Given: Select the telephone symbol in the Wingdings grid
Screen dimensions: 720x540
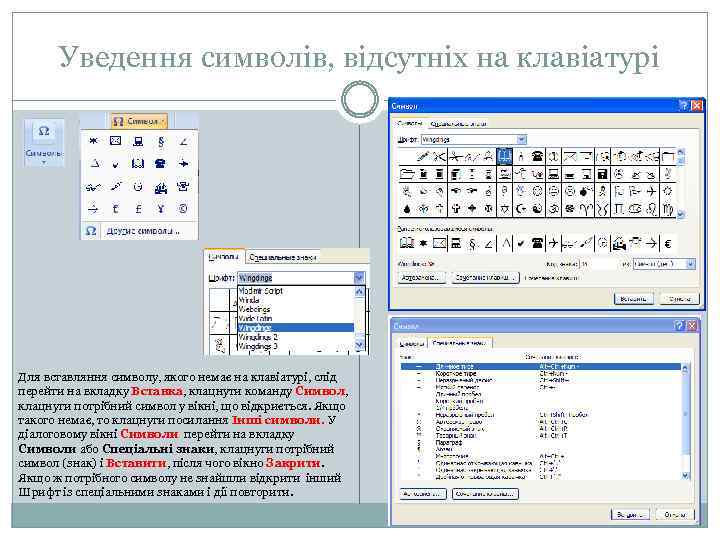Looking at the screenshot, I should [x=537, y=157].
